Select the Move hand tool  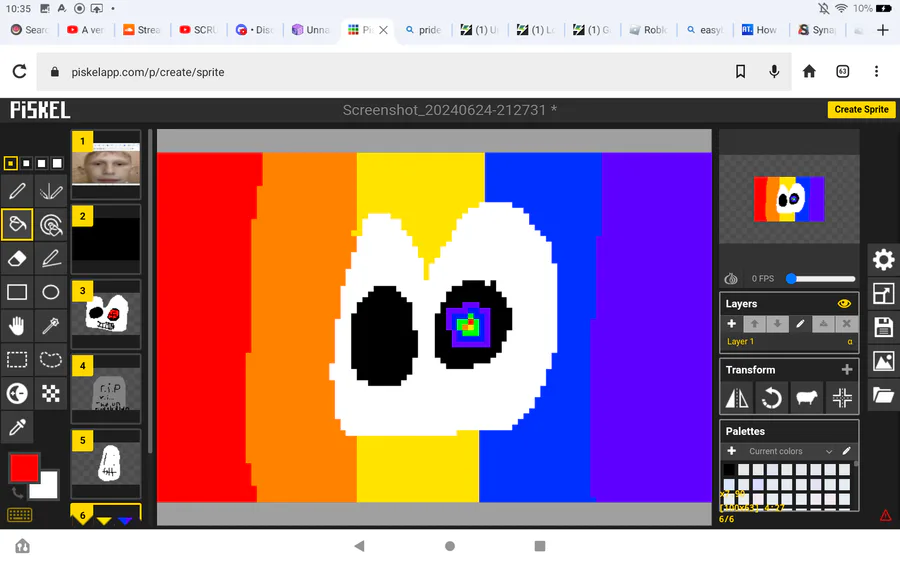[x=17, y=326]
